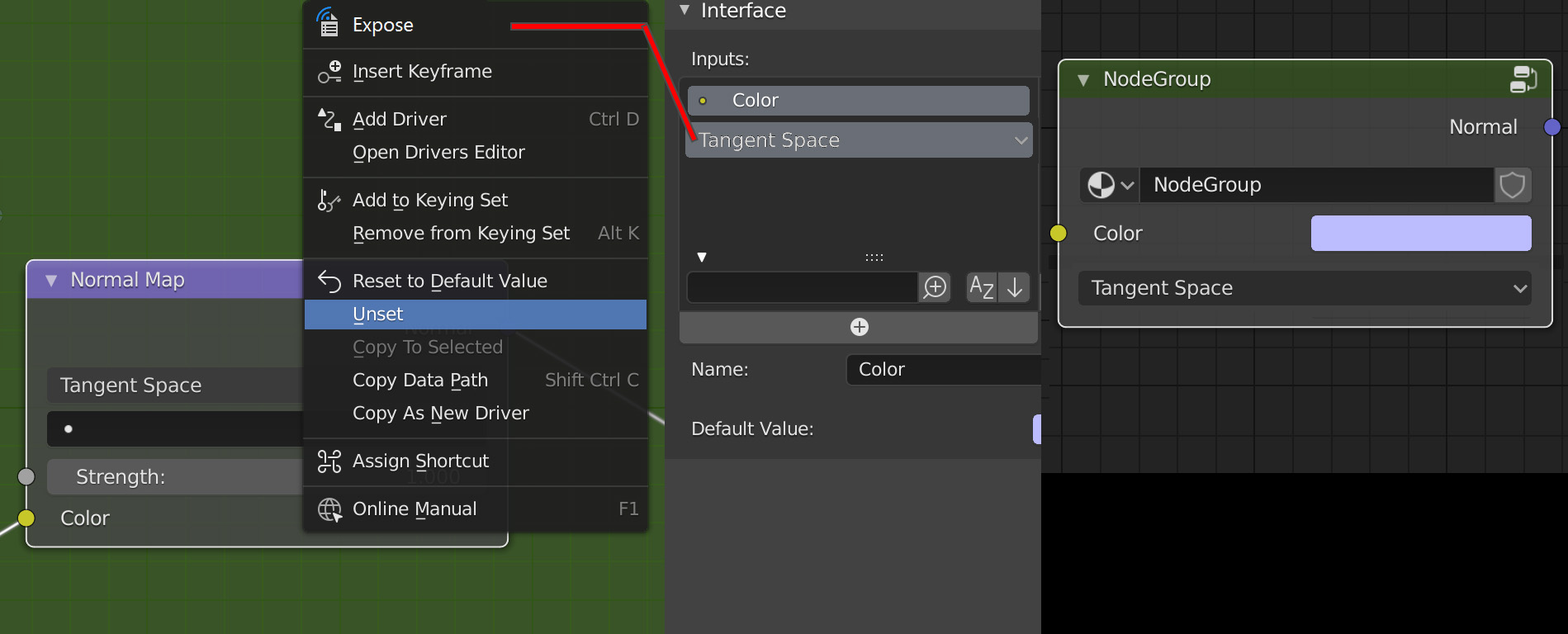Click the add input plus button
Viewport: 1568px width, 634px height.
click(859, 327)
